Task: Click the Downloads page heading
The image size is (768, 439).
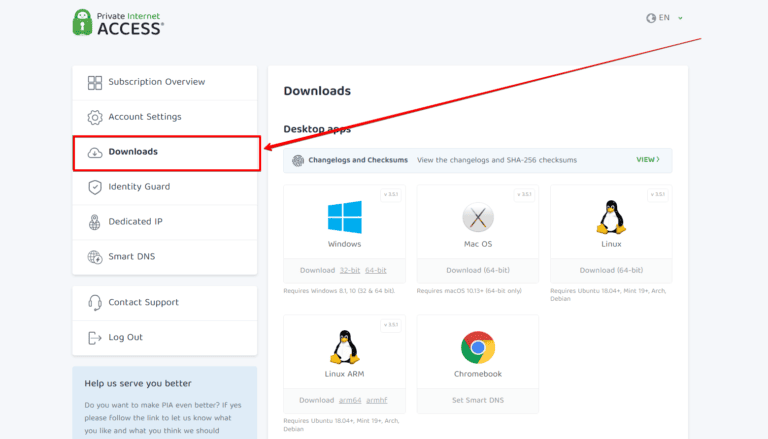Action: click(x=317, y=91)
